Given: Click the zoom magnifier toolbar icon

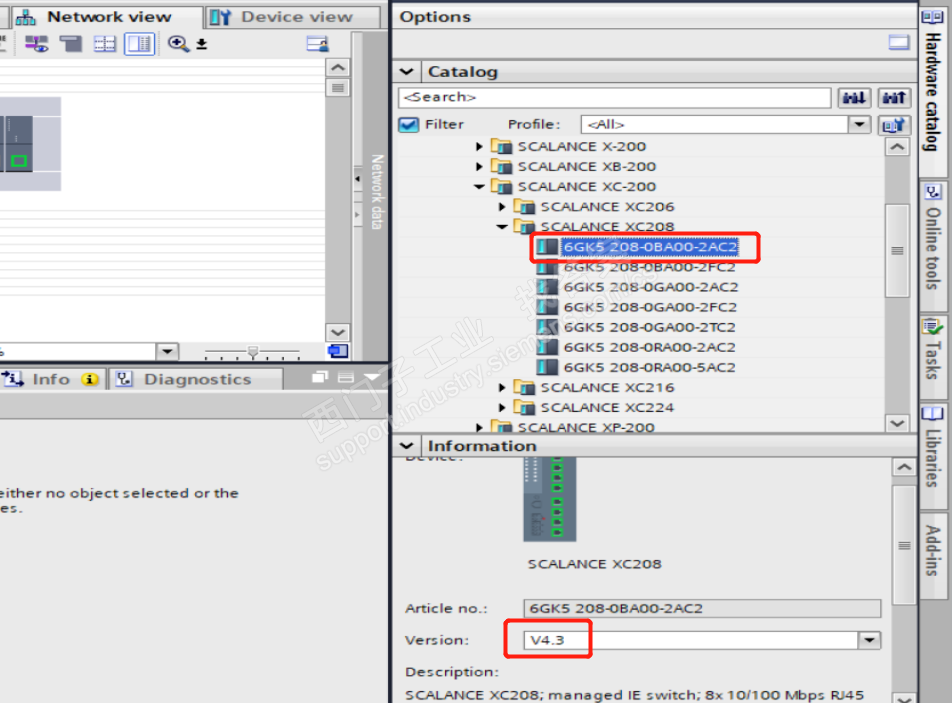Looking at the screenshot, I should click(x=178, y=44).
